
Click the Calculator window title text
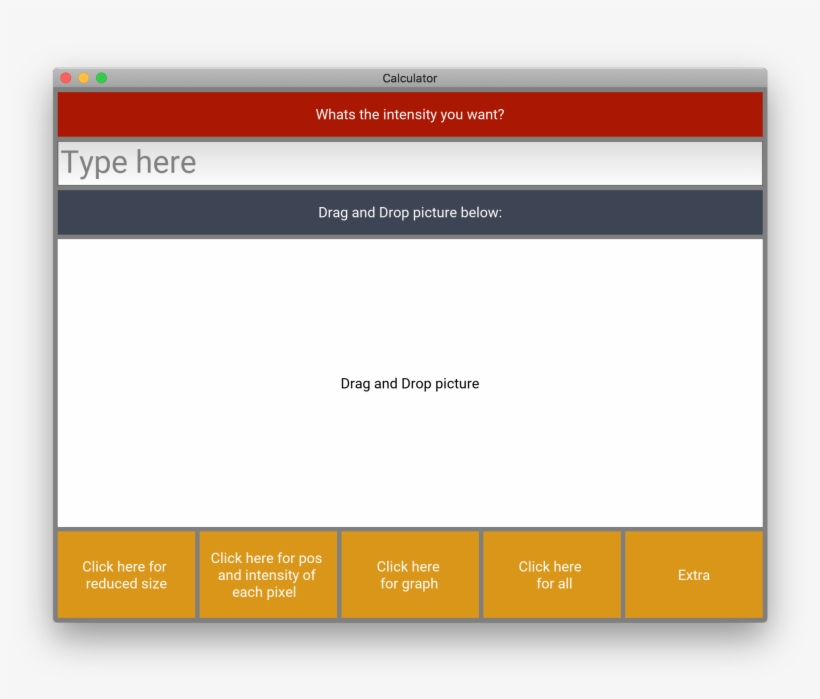410,78
